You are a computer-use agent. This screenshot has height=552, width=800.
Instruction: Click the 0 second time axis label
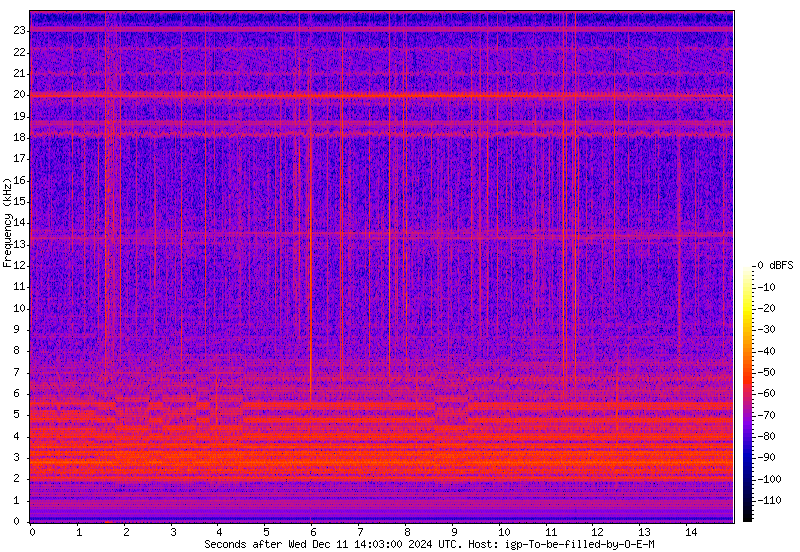coord(31,532)
